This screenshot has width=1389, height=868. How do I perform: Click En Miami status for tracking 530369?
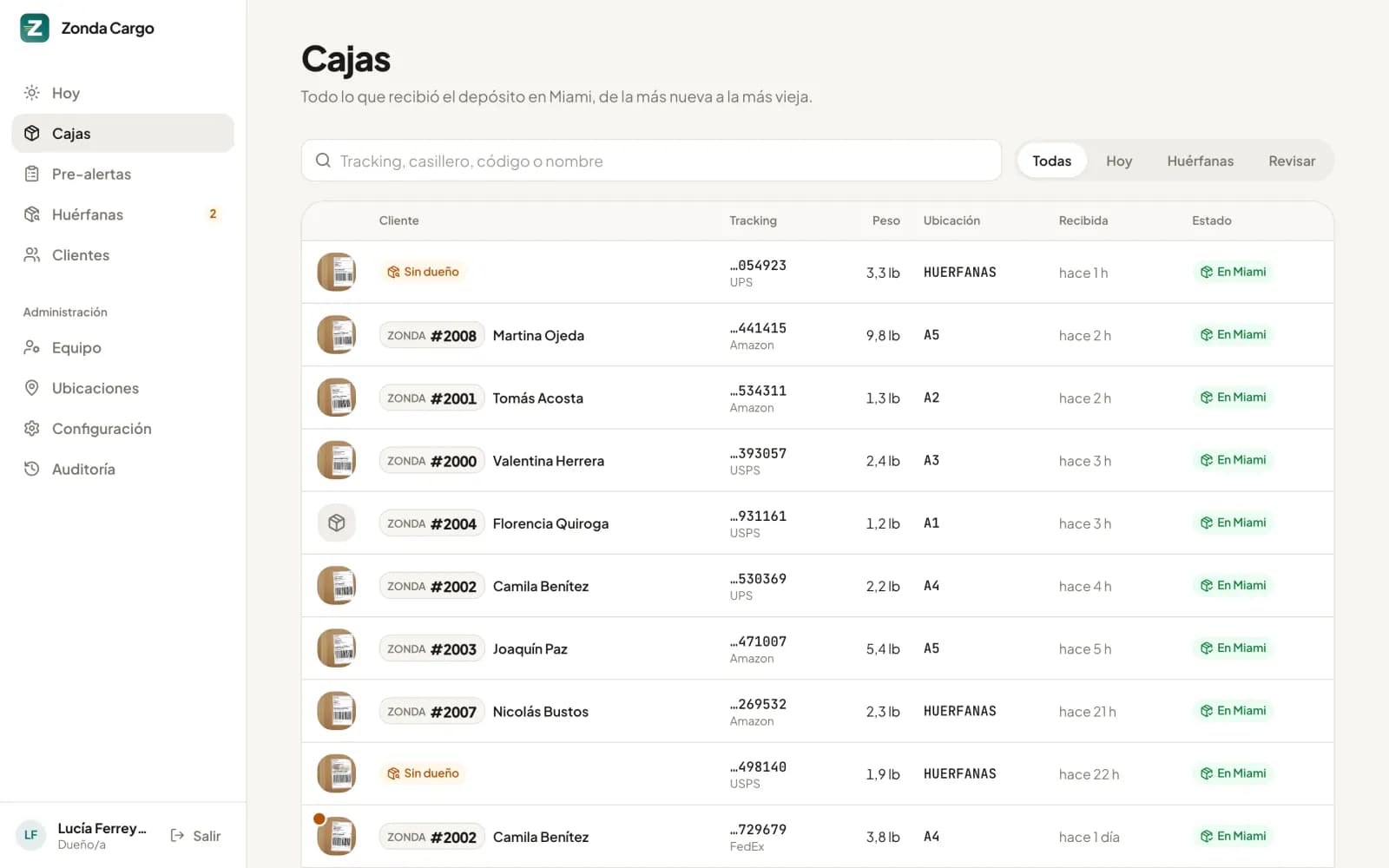(x=1233, y=586)
